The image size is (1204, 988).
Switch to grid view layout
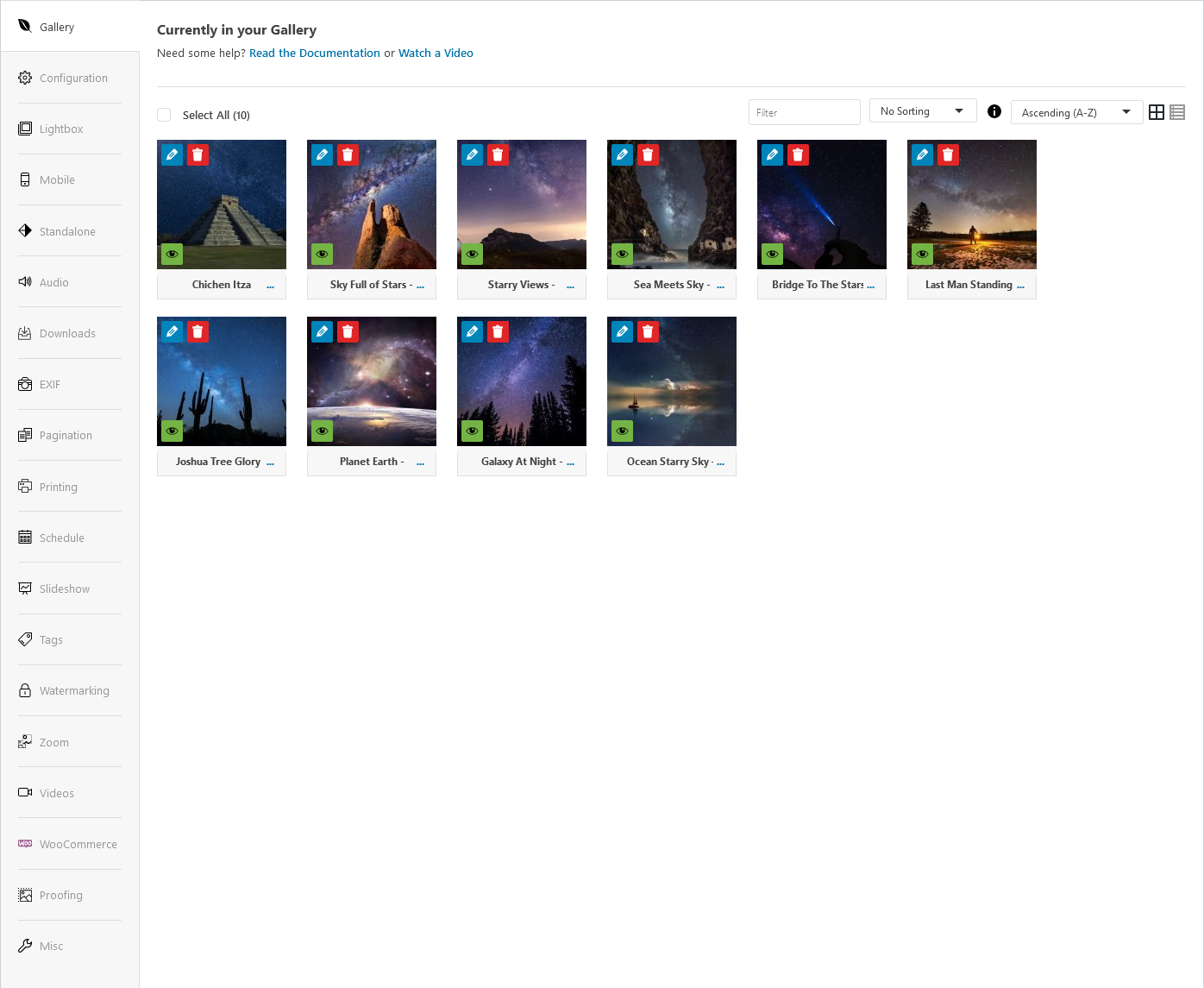(1157, 112)
